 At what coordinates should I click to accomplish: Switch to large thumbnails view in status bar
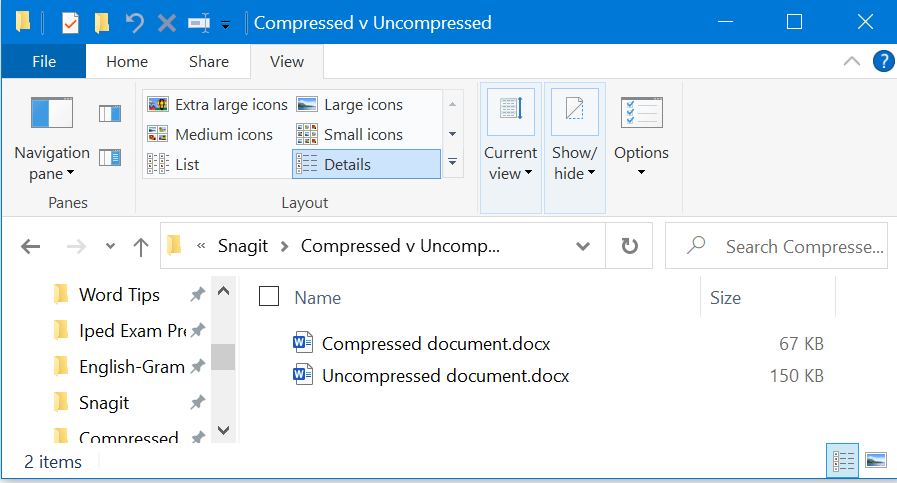(876, 460)
